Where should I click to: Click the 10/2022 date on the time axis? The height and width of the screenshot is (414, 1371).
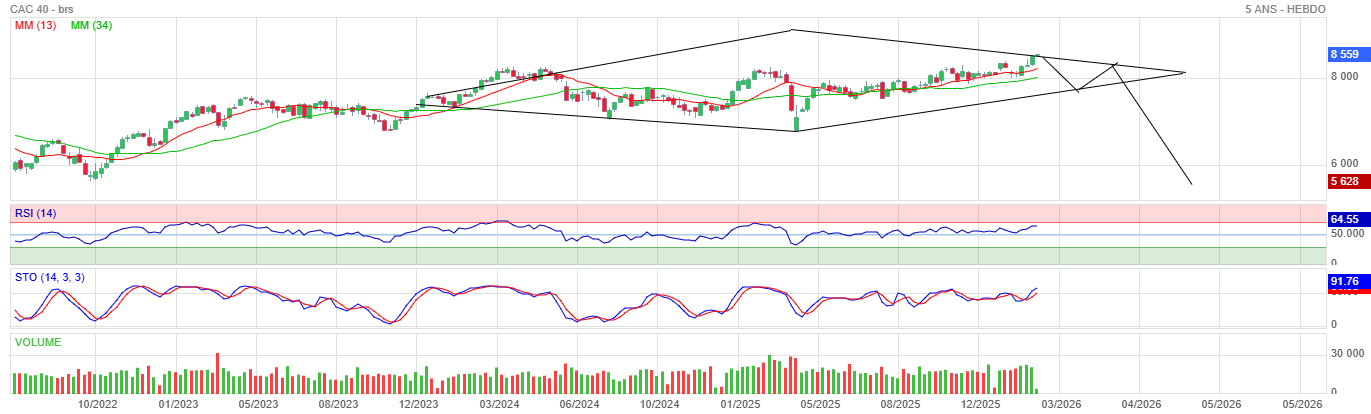click(97, 404)
